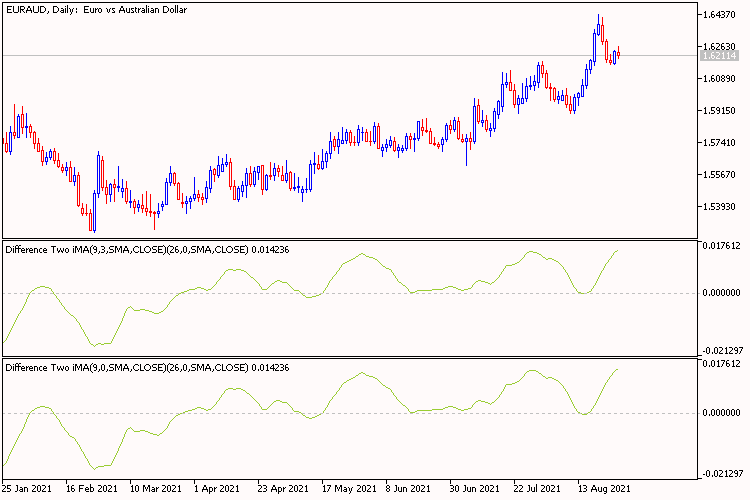750x500 pixels.
Task: Click the latest candlestick on the price chart
Action: click(x=618, y=54)
